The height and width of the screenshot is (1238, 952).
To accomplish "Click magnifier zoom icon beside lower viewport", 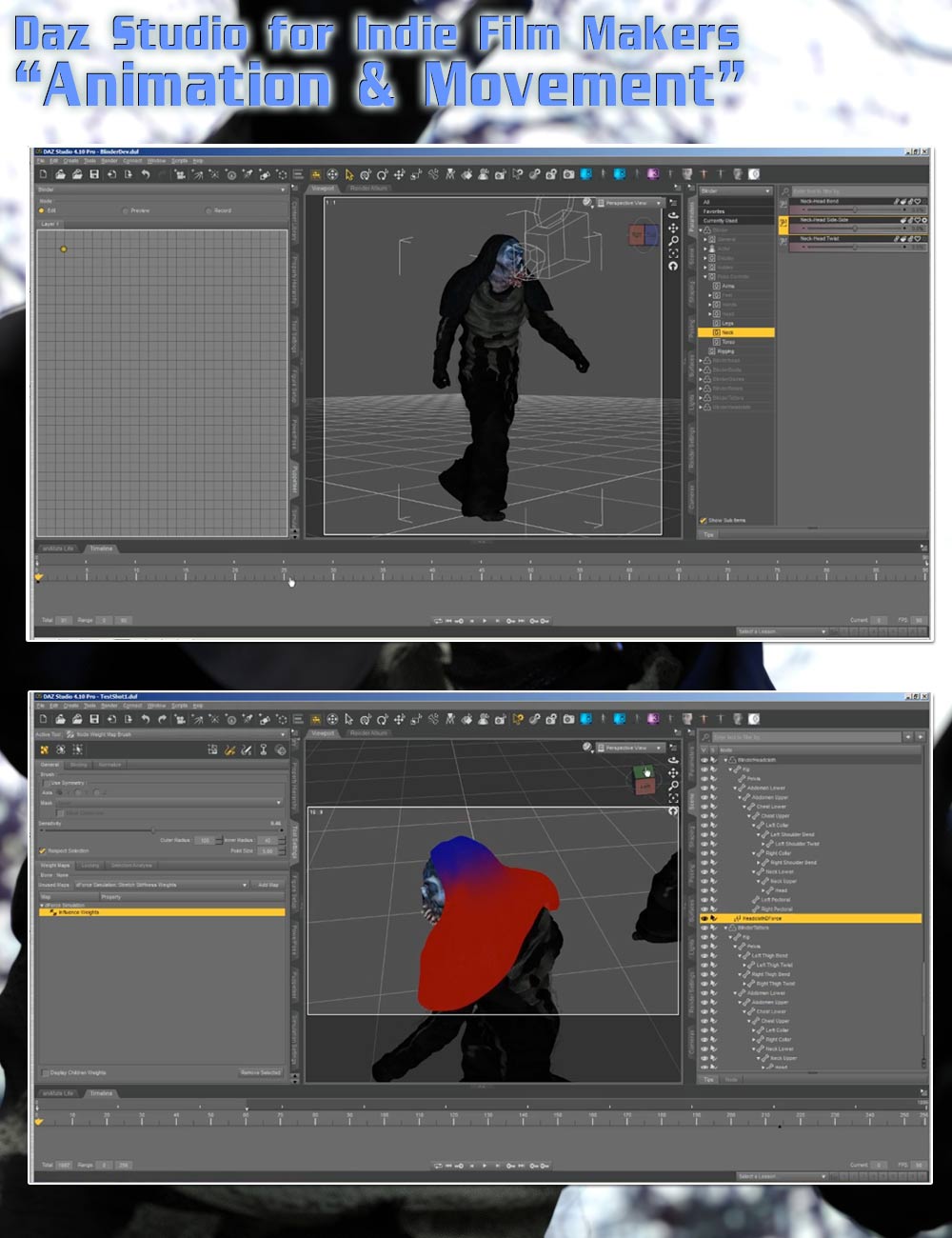I will (673, 787).
